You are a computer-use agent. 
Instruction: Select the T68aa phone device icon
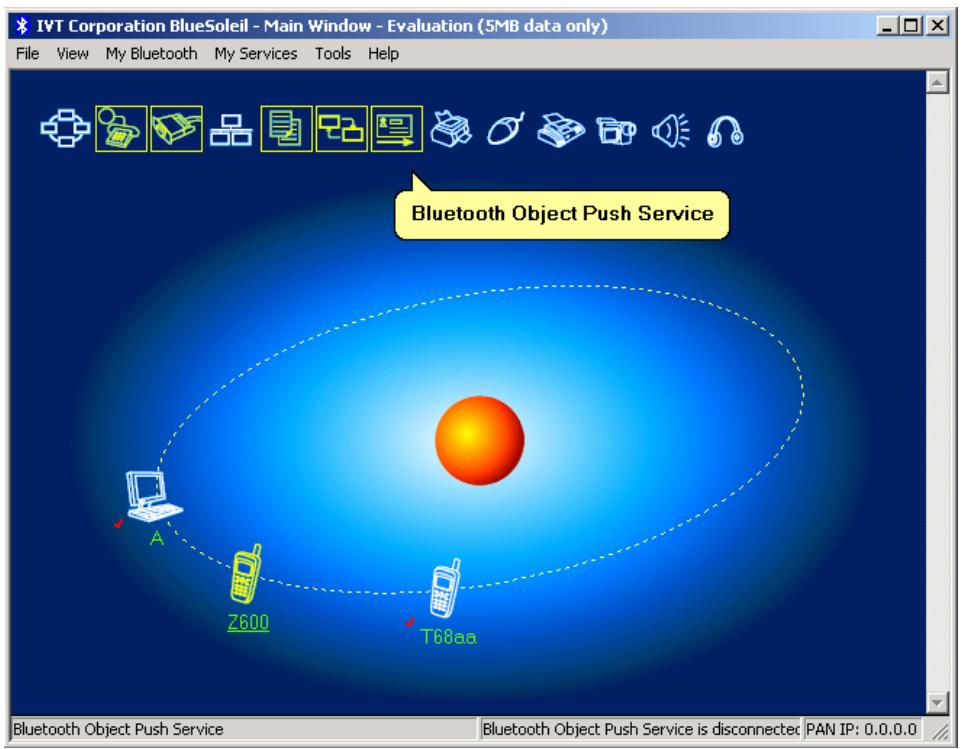click(x=445, y=588)
